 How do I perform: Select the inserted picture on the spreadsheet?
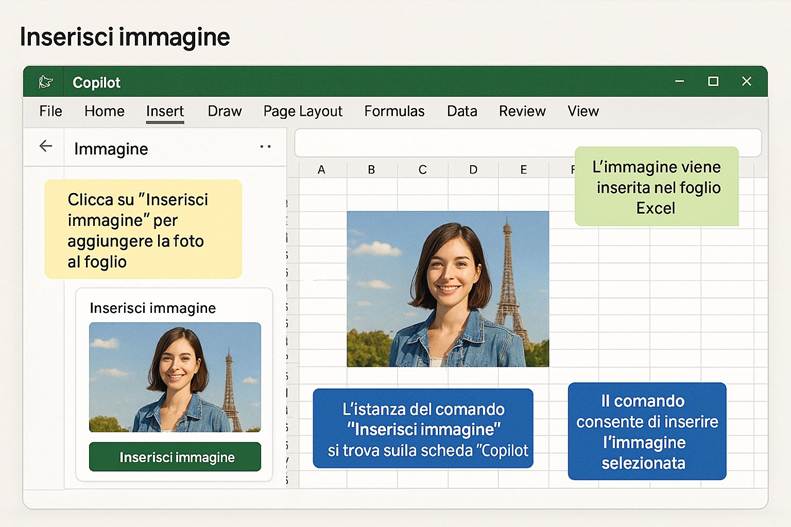click(447, 289)
